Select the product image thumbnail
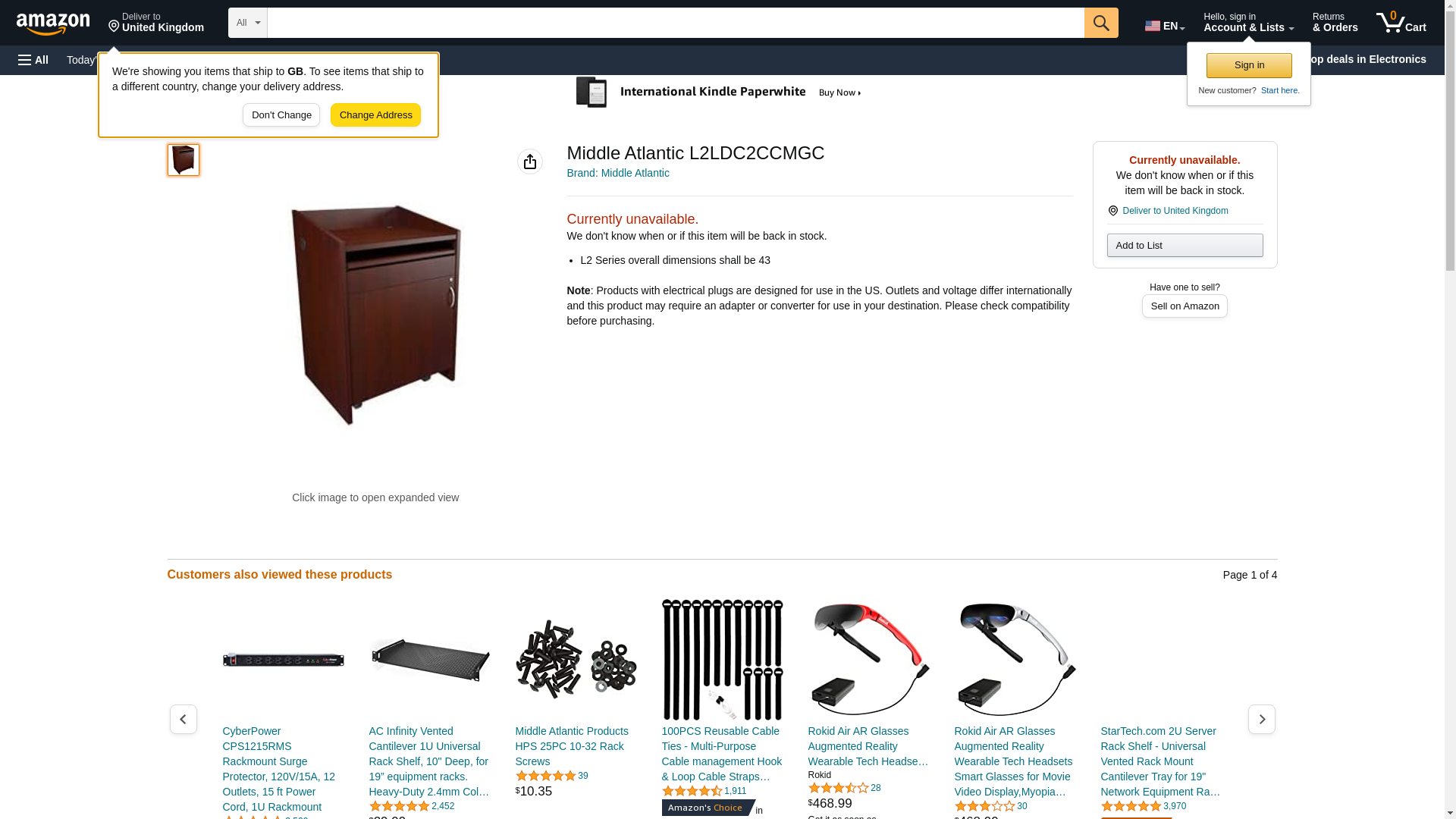 tap(184, 160)
